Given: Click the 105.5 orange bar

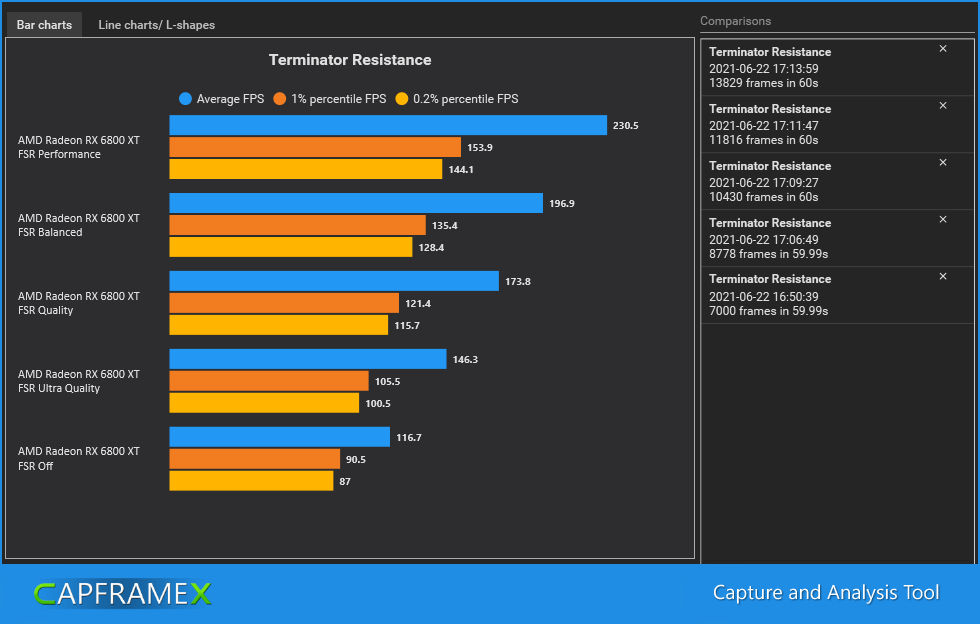Looking at the screenshot, I should coord(269,381).
